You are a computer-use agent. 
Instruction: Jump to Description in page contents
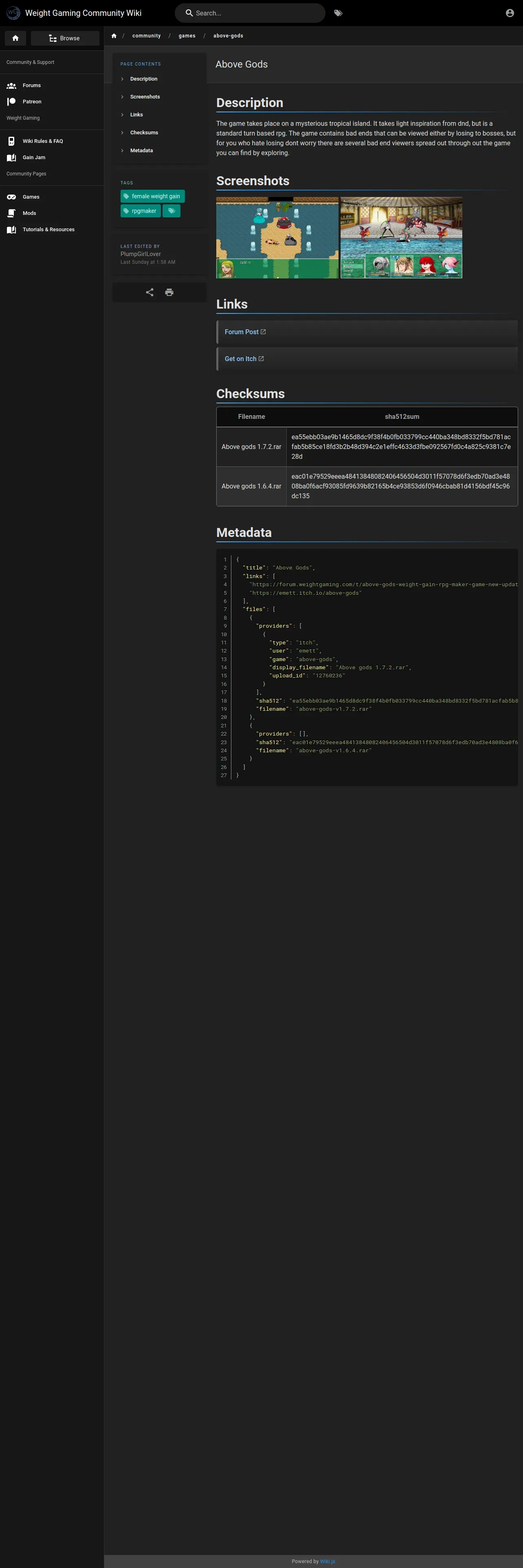coord(144,79)
